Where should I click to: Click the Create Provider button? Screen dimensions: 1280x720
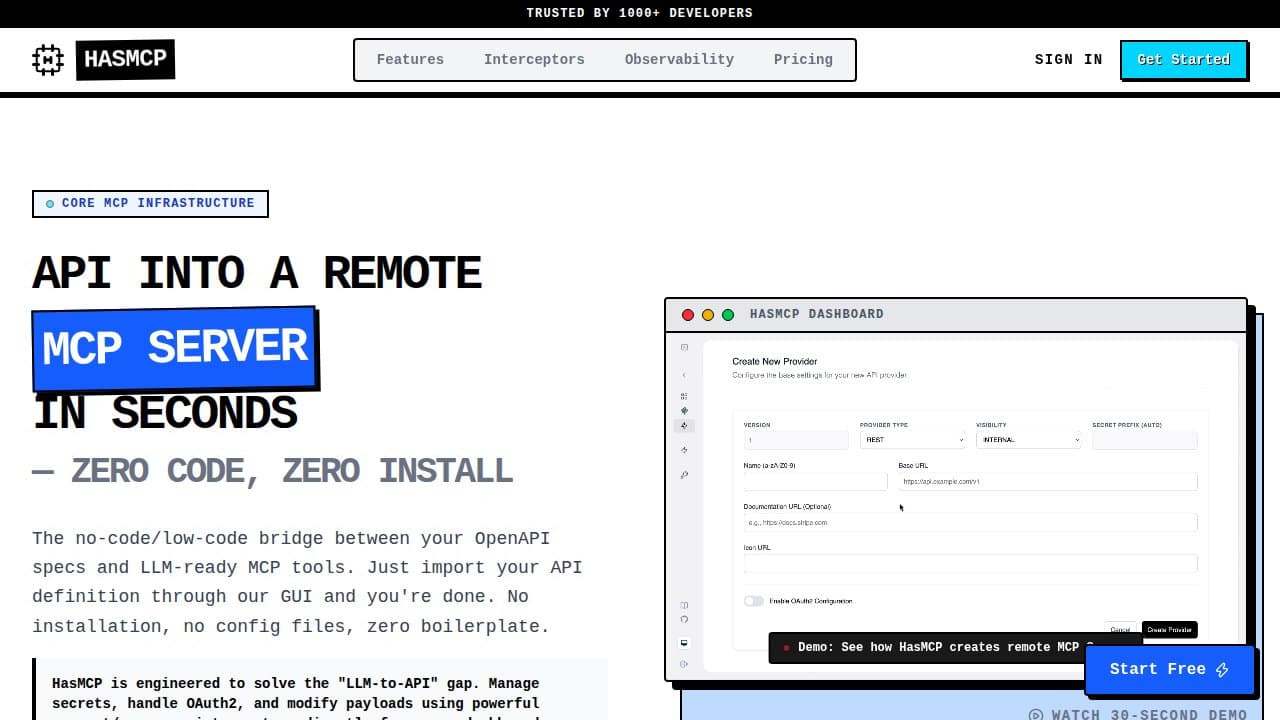[1169, 630]
